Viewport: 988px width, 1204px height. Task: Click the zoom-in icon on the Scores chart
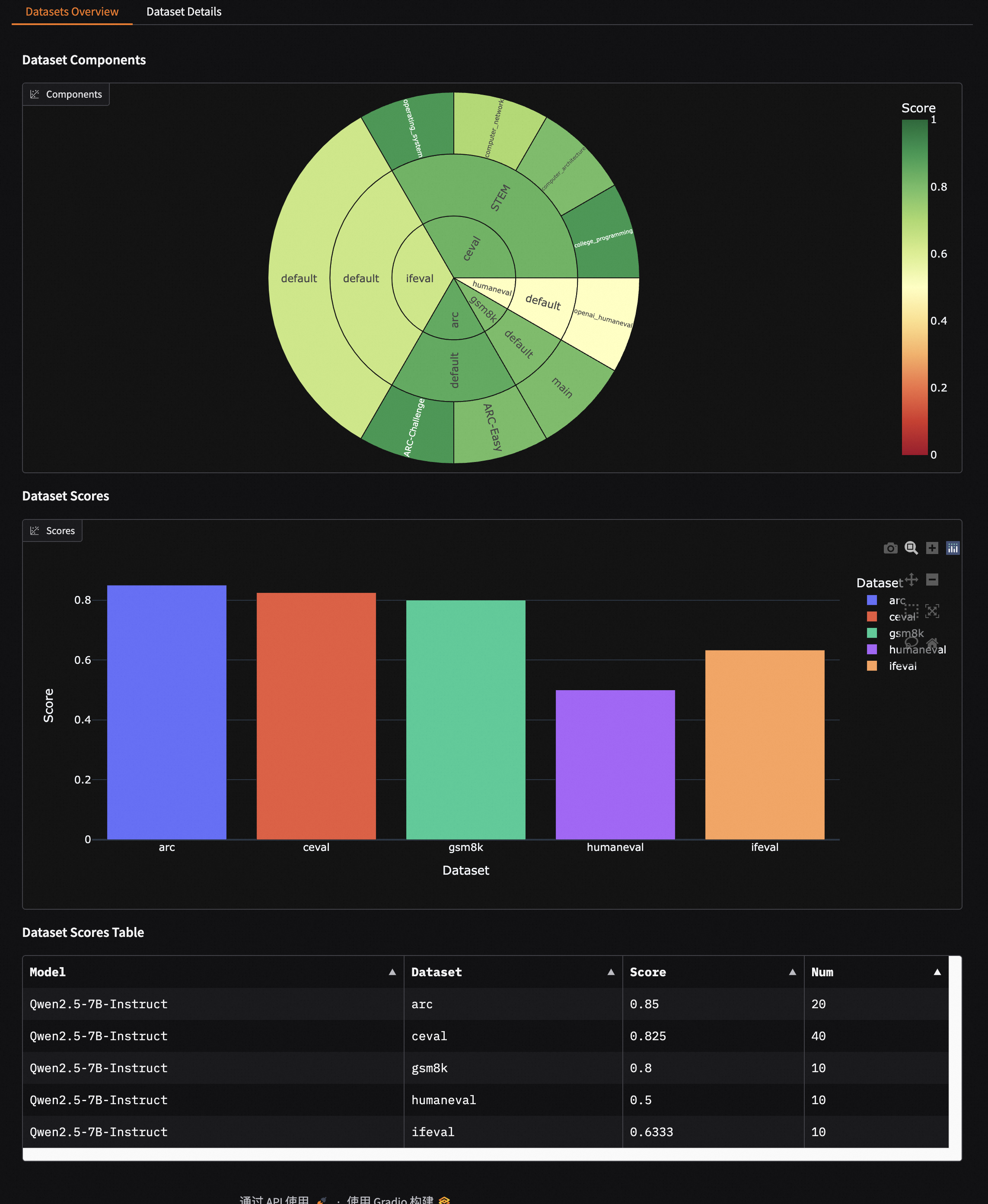click(932, 548)
